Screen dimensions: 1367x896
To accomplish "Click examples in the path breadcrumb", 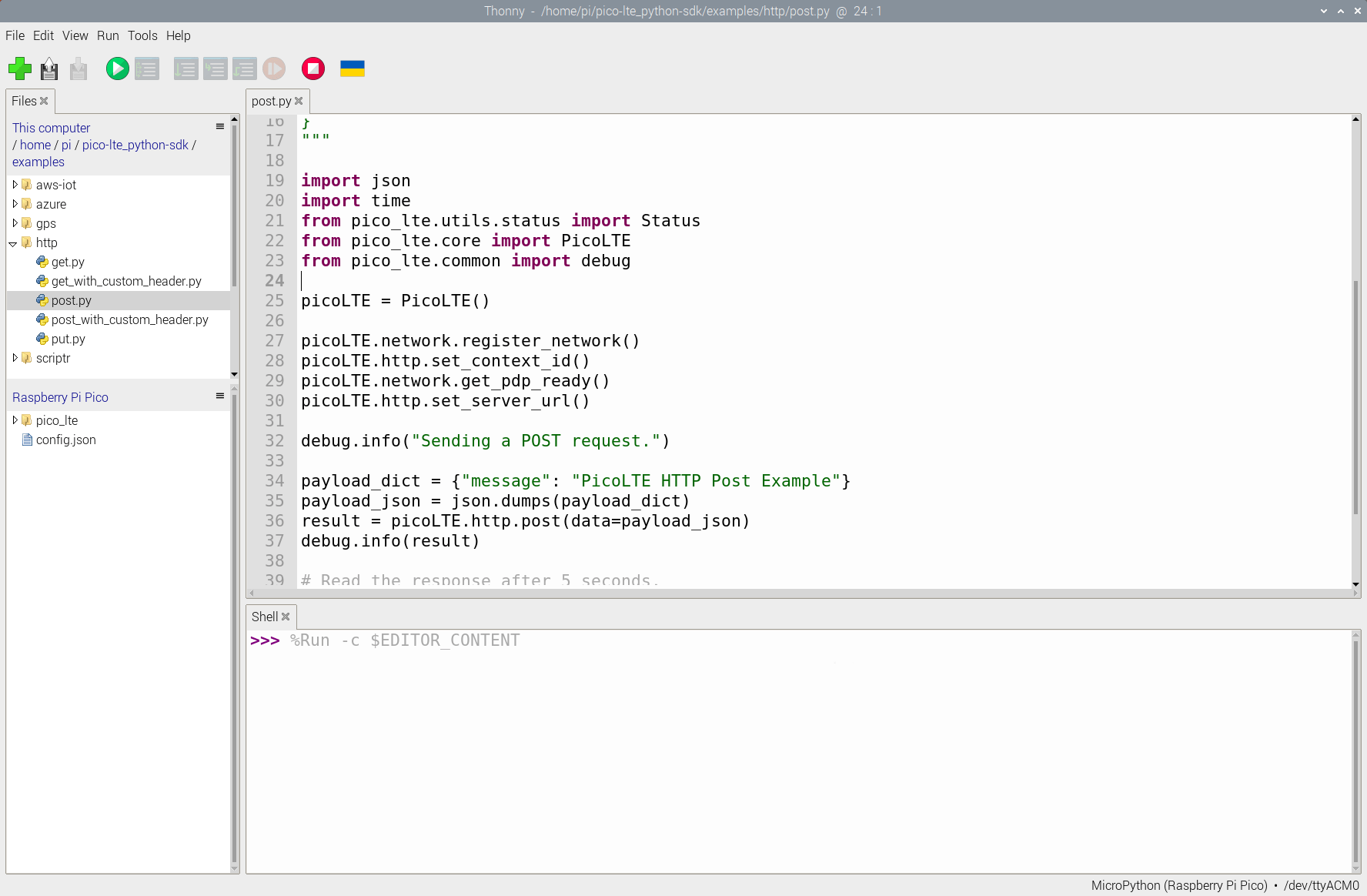I will [38, 162].
